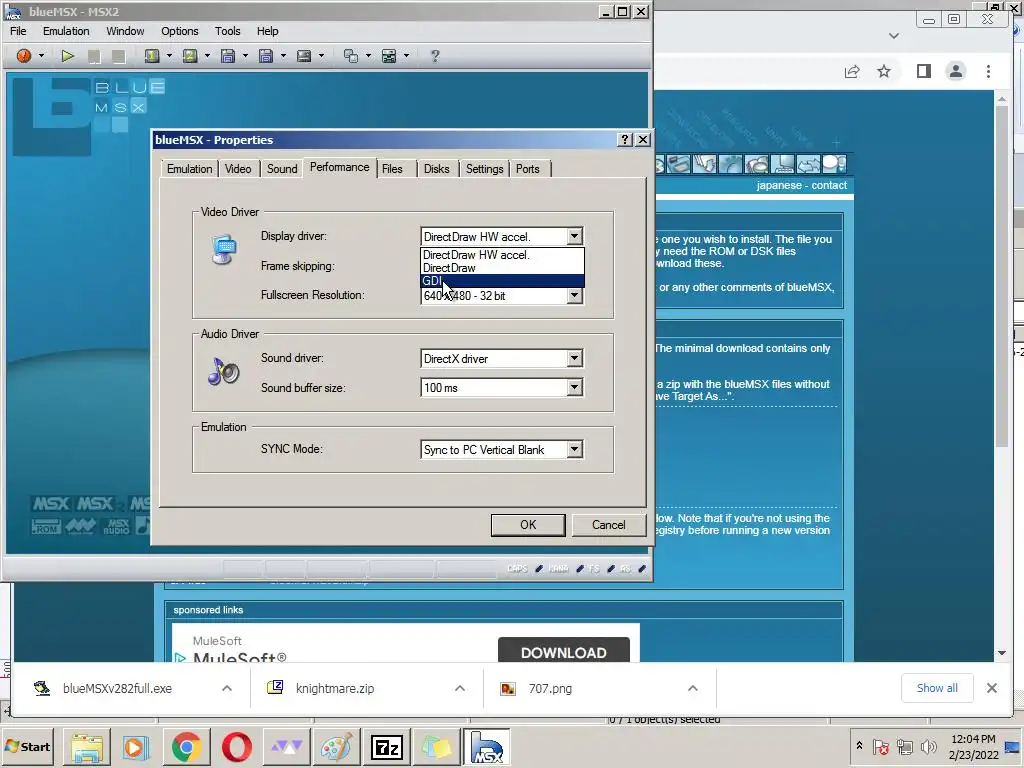Screen dimensions: 1024x768
Task: Open Fullscreen Resolution dropdown arrow
Action: click(x=574, y=296)
